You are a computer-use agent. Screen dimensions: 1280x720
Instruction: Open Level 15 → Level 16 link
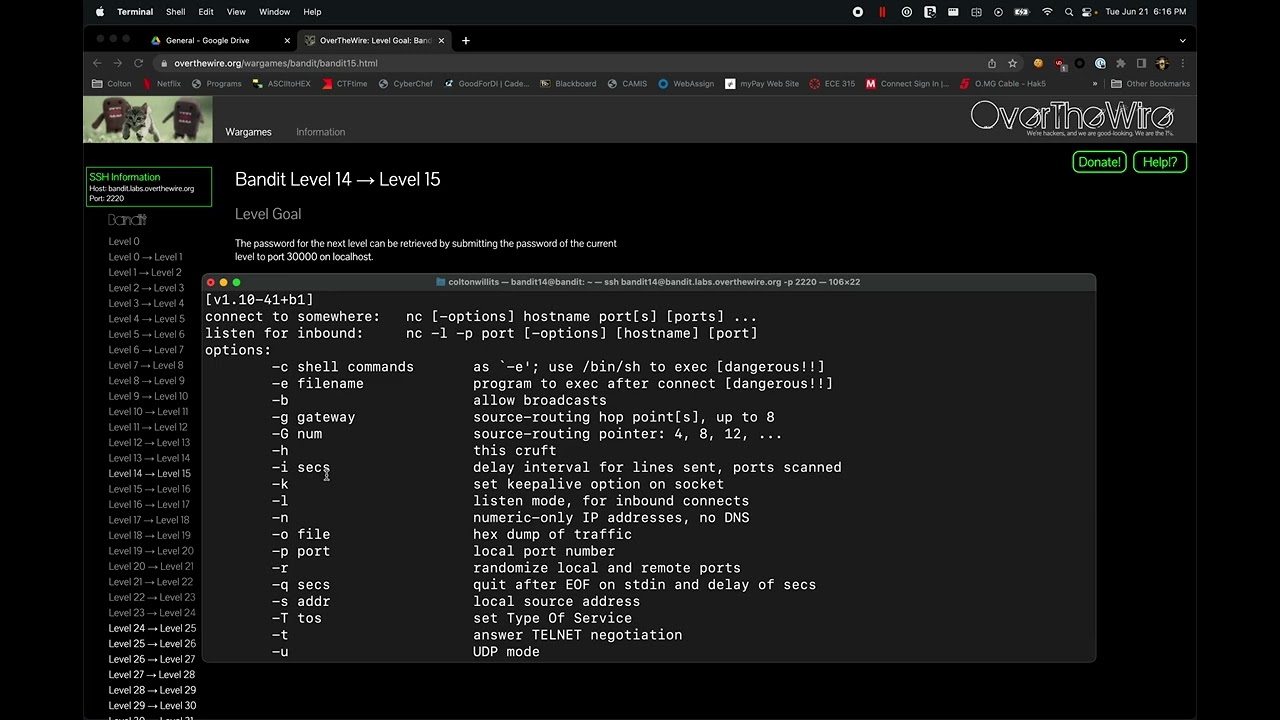tap(149, 489)
